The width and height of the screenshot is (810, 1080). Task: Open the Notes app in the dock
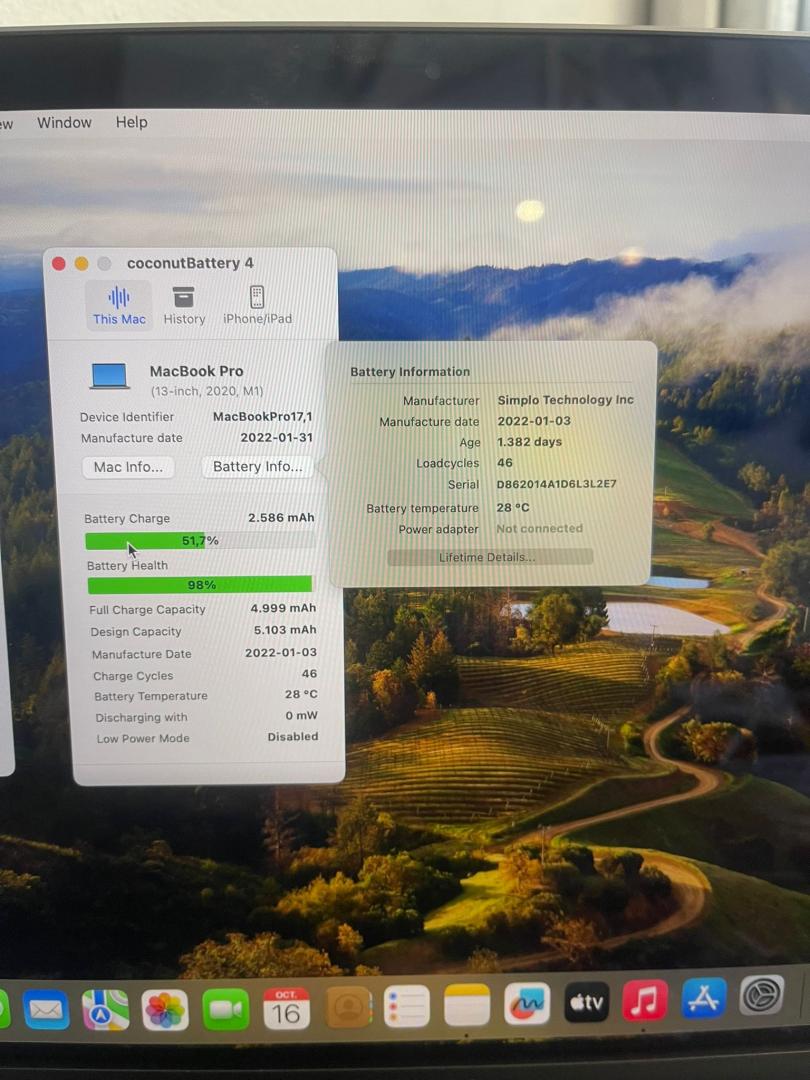467,1005
